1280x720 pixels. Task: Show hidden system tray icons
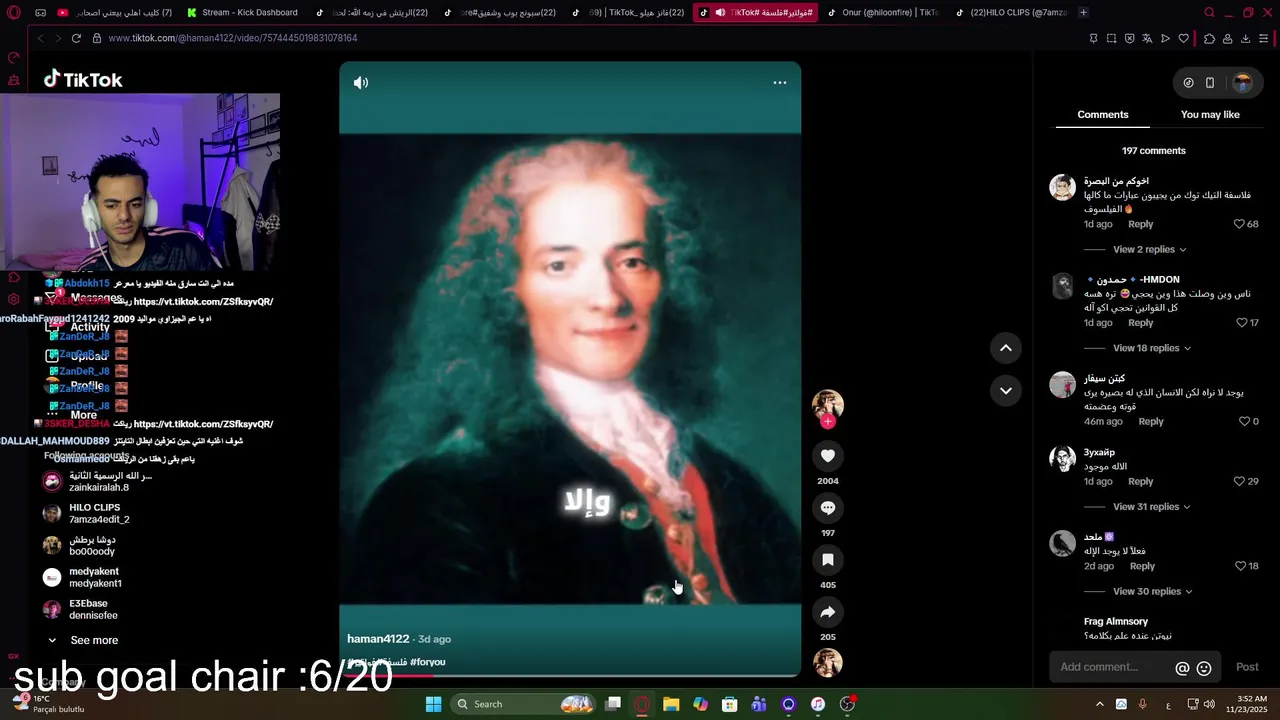pyautogui.click(x=1099, y=704)
